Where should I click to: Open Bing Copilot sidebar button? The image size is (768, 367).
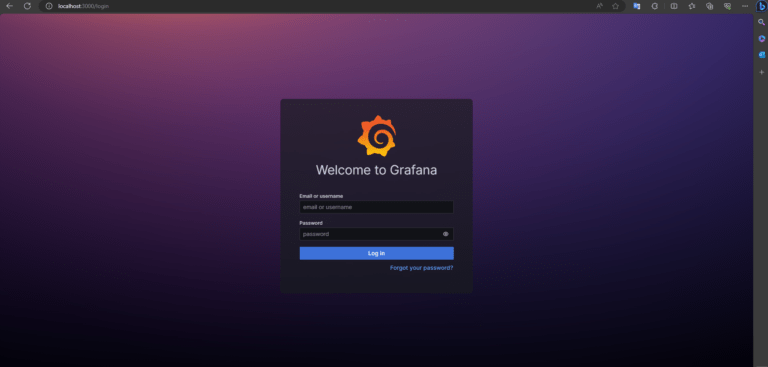click(762, 6)
